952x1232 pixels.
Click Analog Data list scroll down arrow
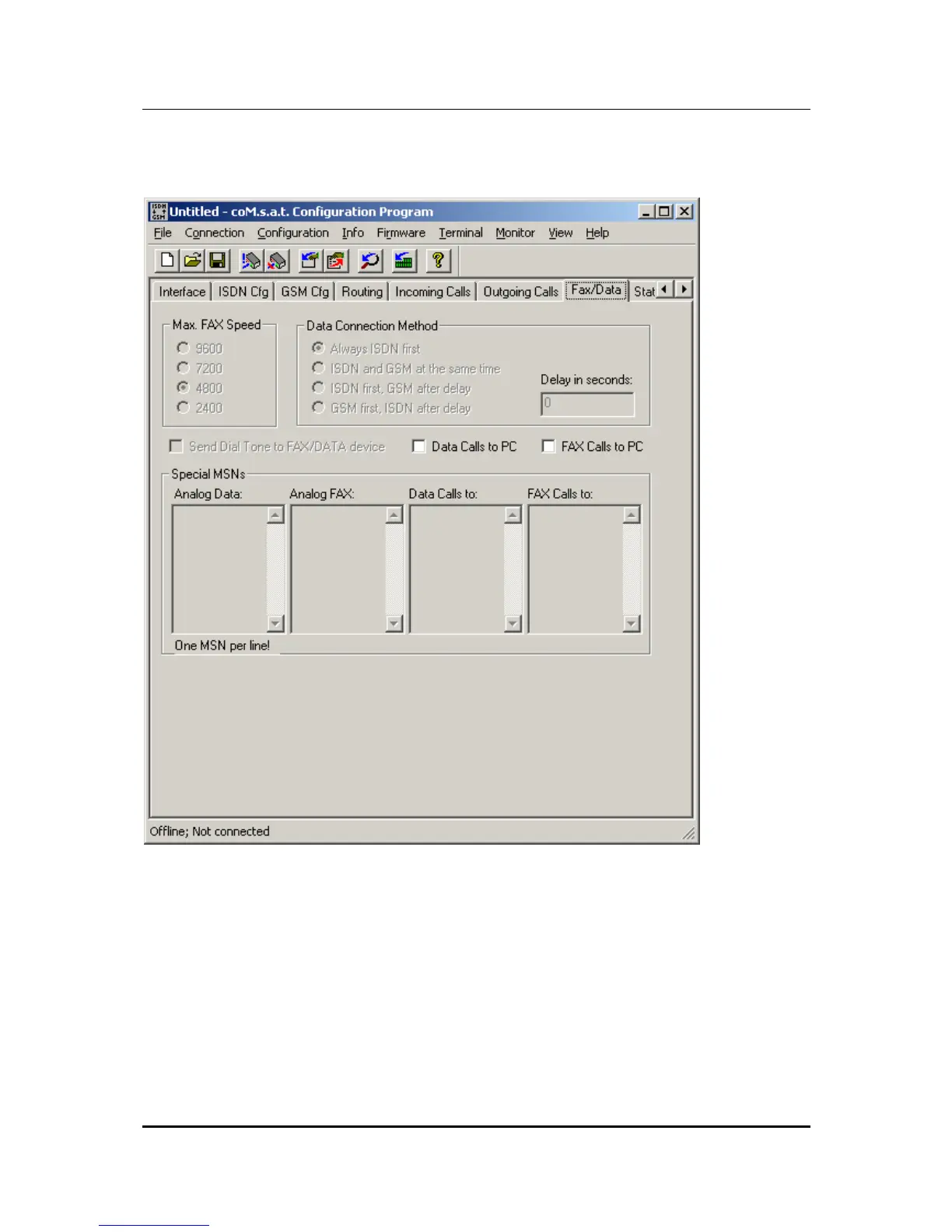coord(275,623)
